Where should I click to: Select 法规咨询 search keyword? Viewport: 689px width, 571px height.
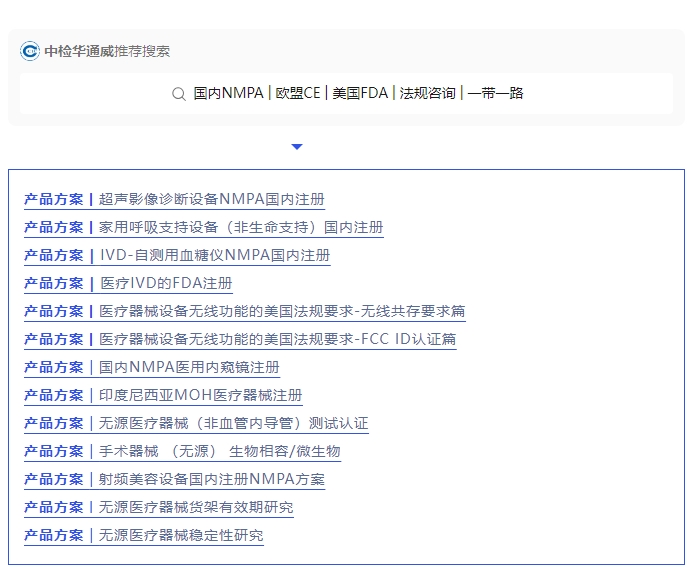pos(427,94)
